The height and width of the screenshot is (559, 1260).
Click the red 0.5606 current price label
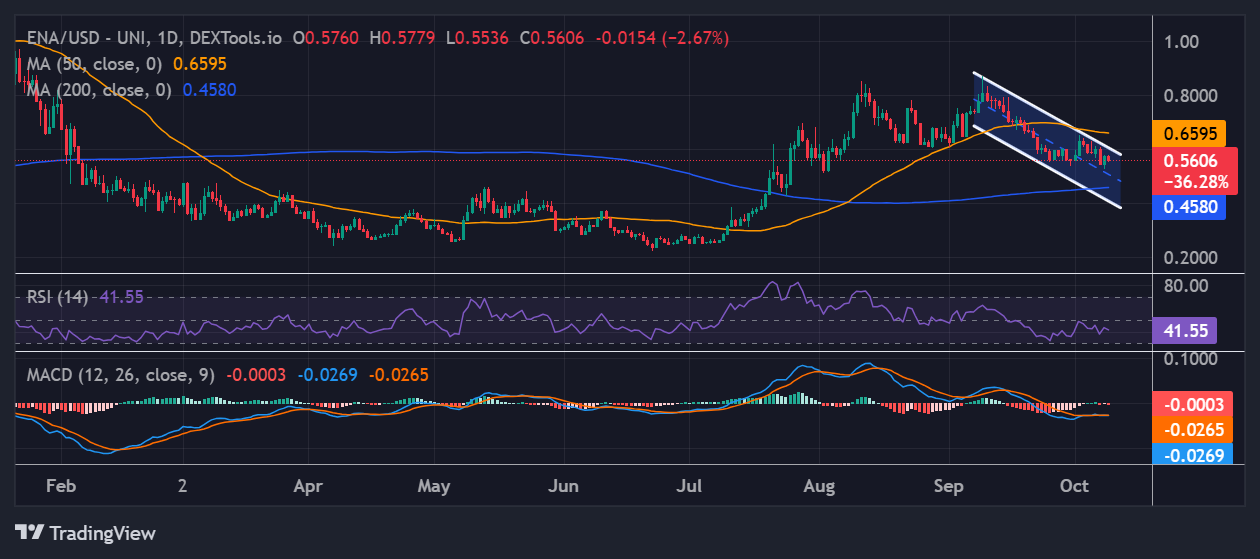[1185, 160]
